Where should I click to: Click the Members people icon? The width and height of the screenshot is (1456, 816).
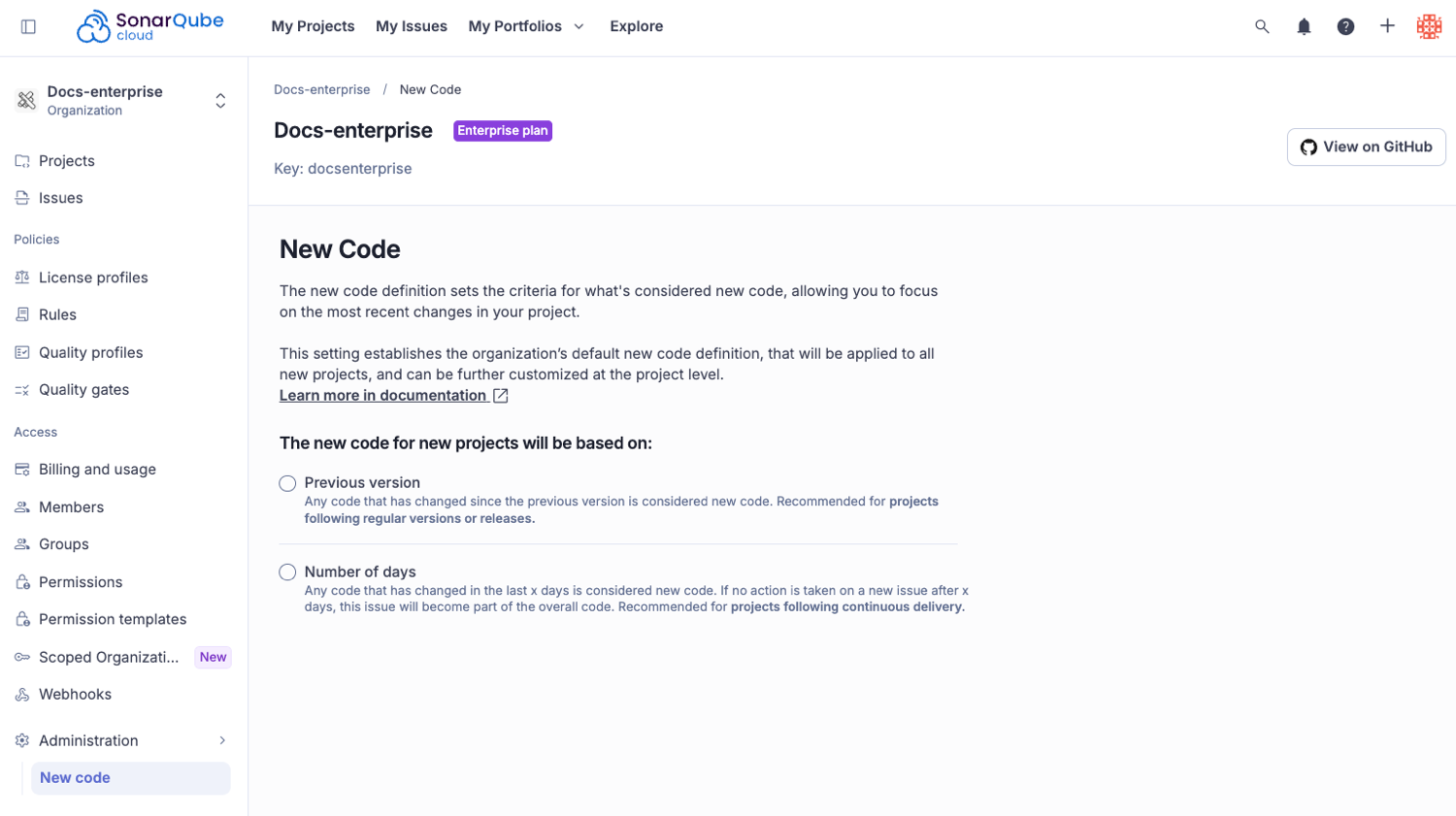pos(22,507)
